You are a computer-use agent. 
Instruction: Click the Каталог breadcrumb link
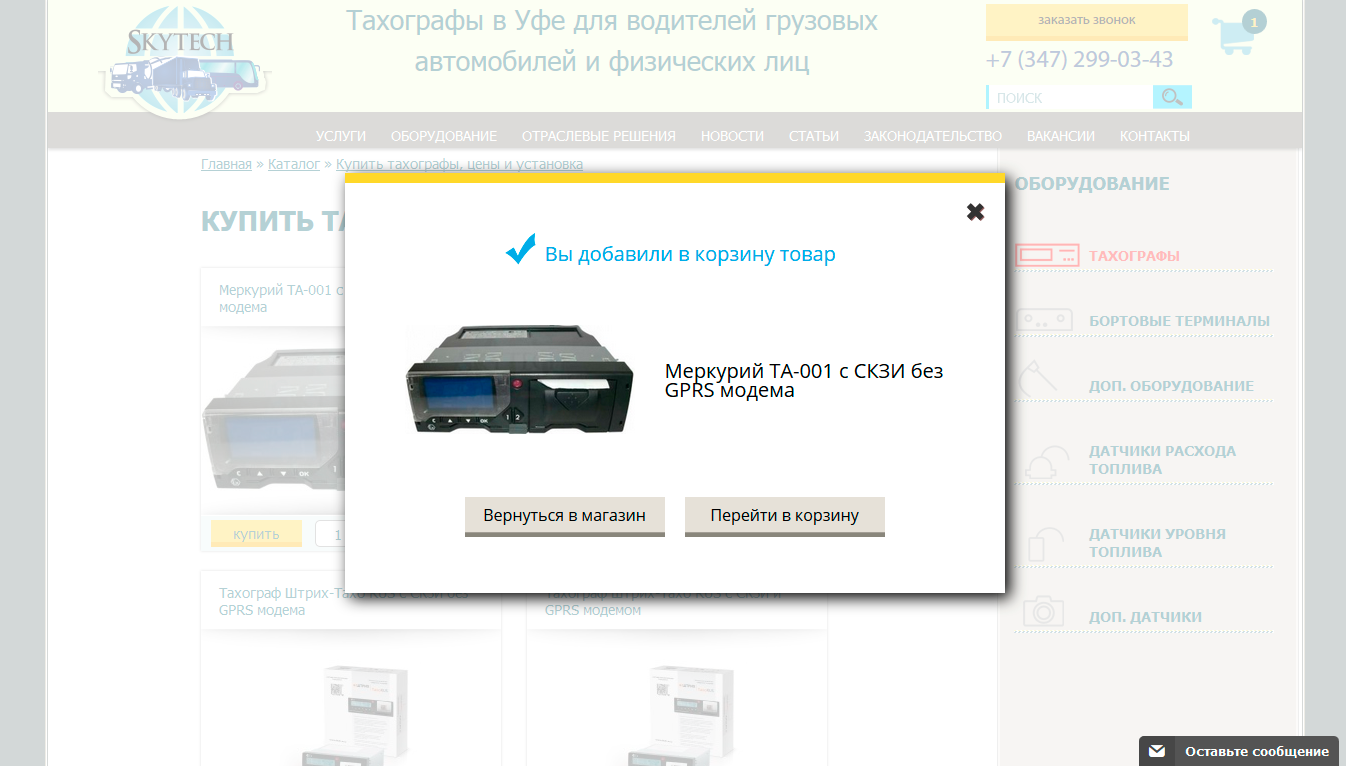[x=294, y=164]
